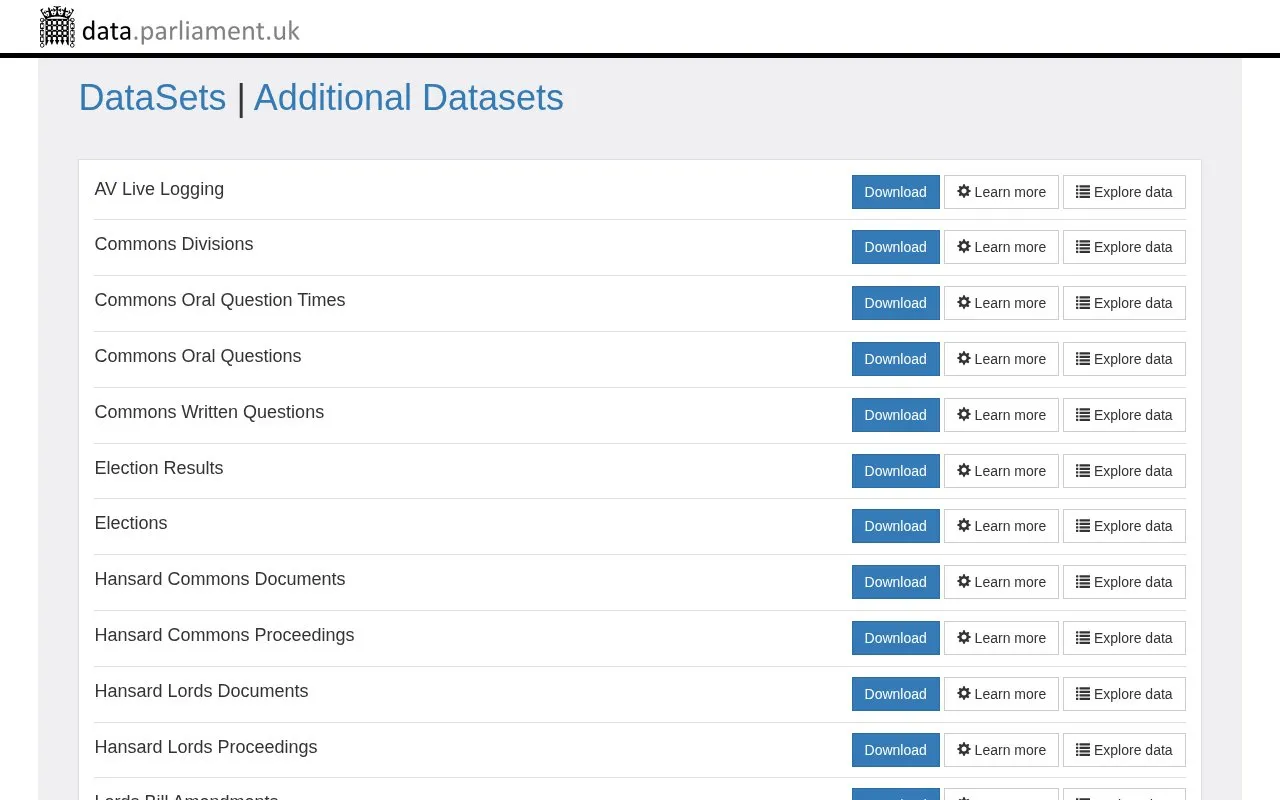Download the Hansard Commons Proceedings dataset
The width and height of the screenshot is (1280, 800).
point(895,638)
